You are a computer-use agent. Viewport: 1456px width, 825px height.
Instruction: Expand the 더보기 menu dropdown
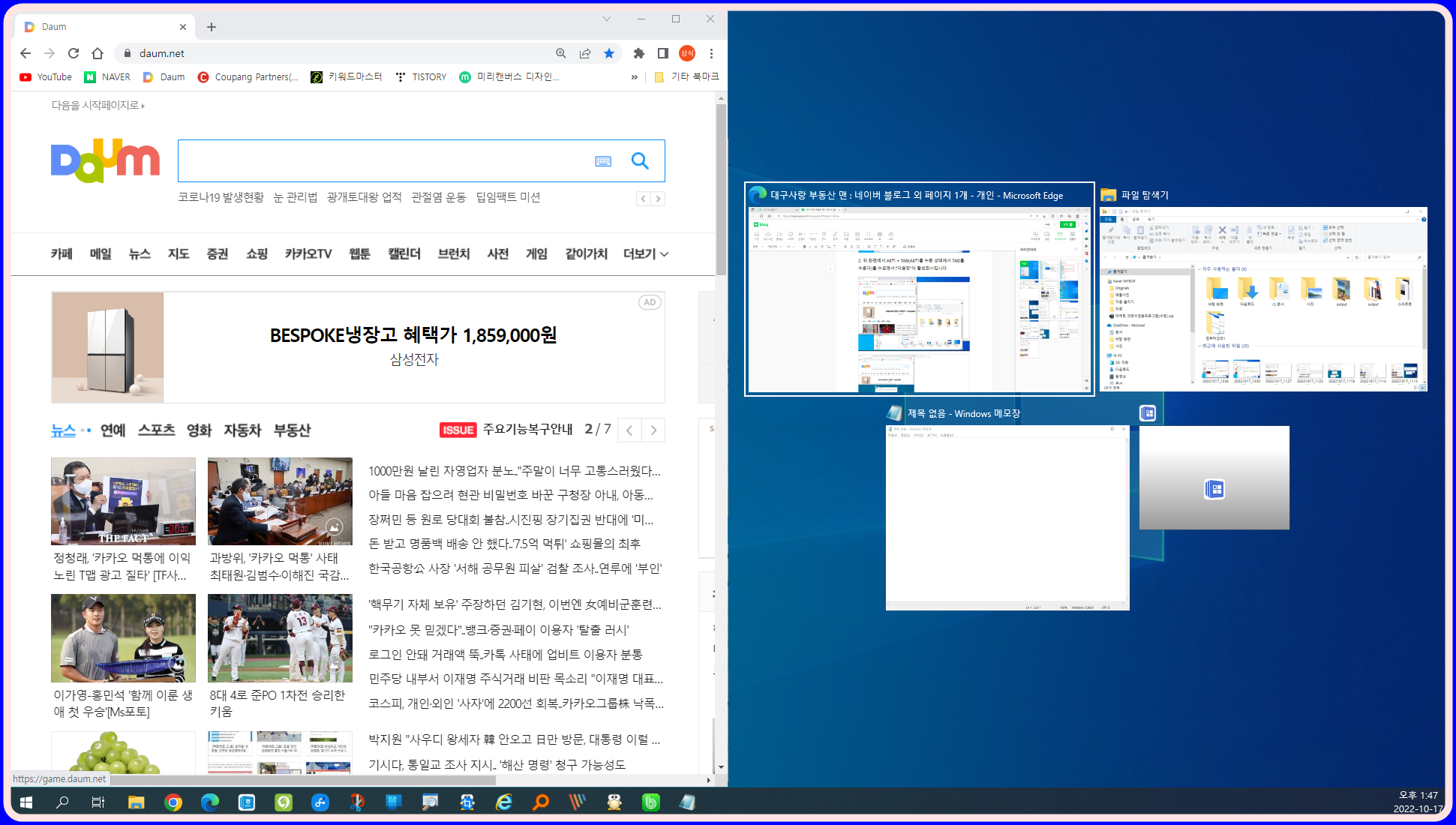(x=645, y=254)
